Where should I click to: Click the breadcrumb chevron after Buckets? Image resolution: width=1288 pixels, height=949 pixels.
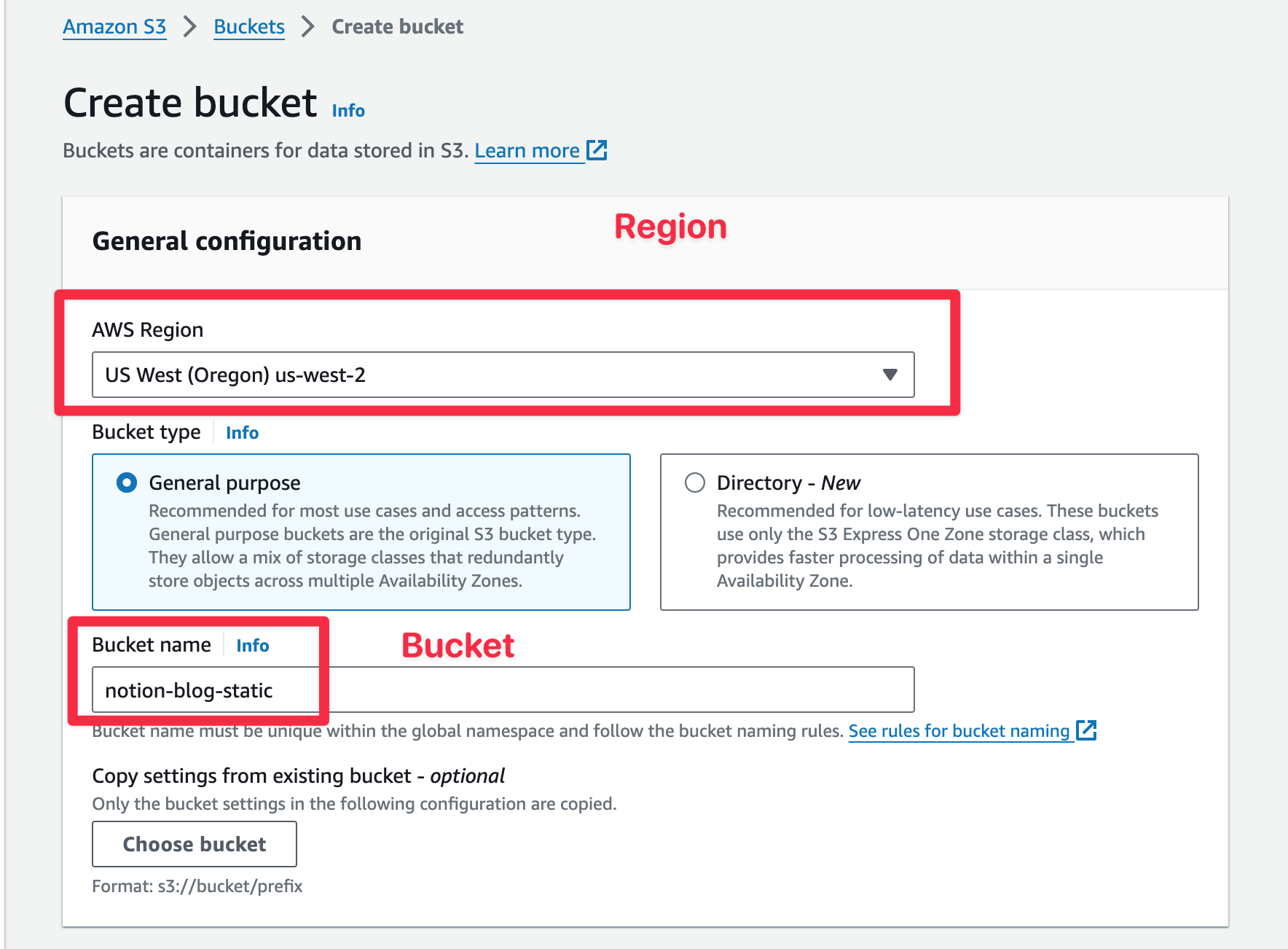click(308, 27)
